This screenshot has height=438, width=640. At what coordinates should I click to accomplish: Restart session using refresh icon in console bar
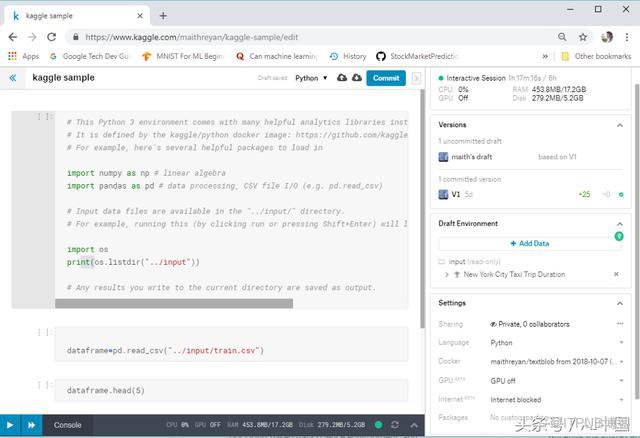(395, 425)
